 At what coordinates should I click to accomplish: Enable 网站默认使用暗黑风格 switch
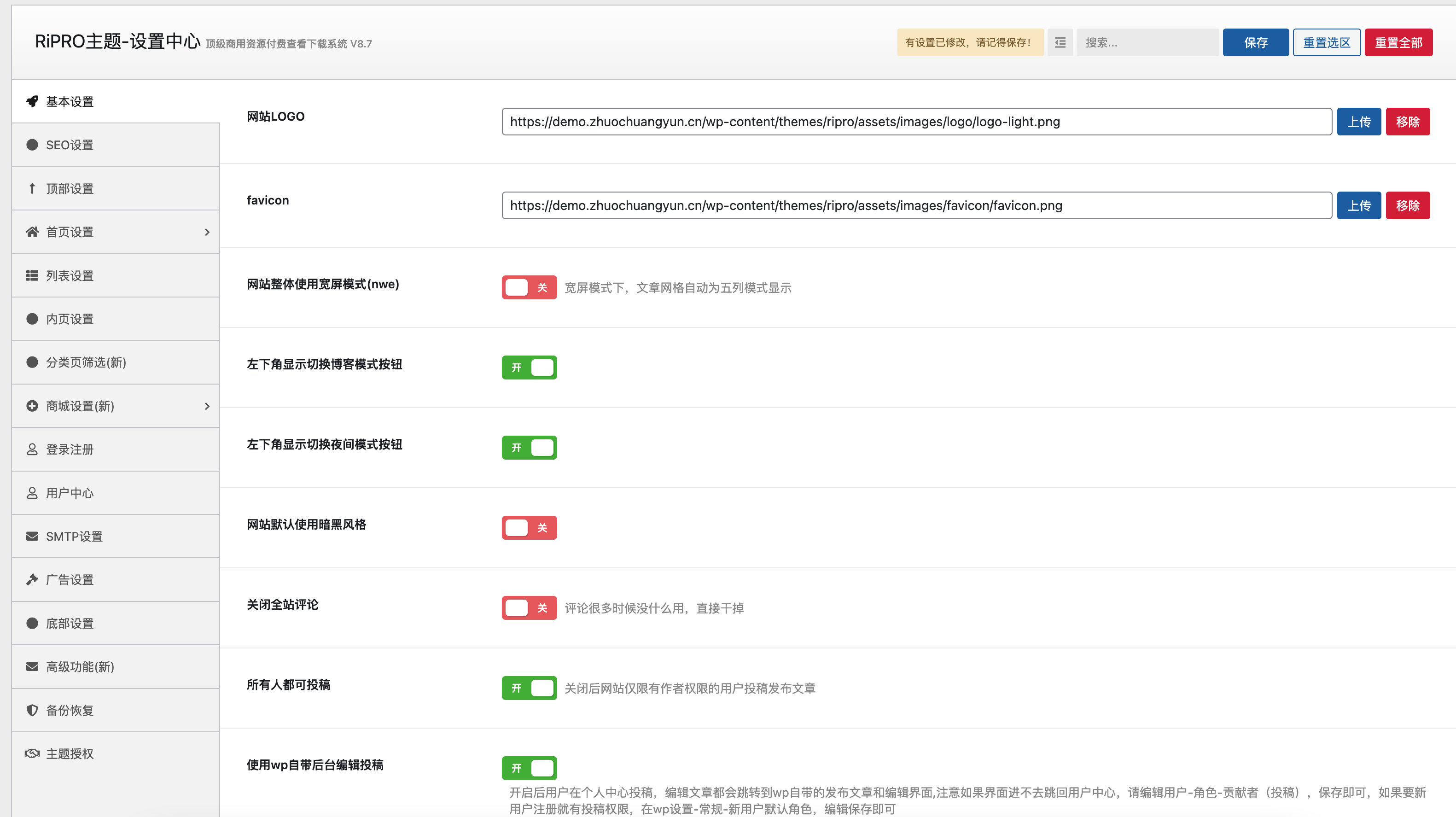coord(529,527)
